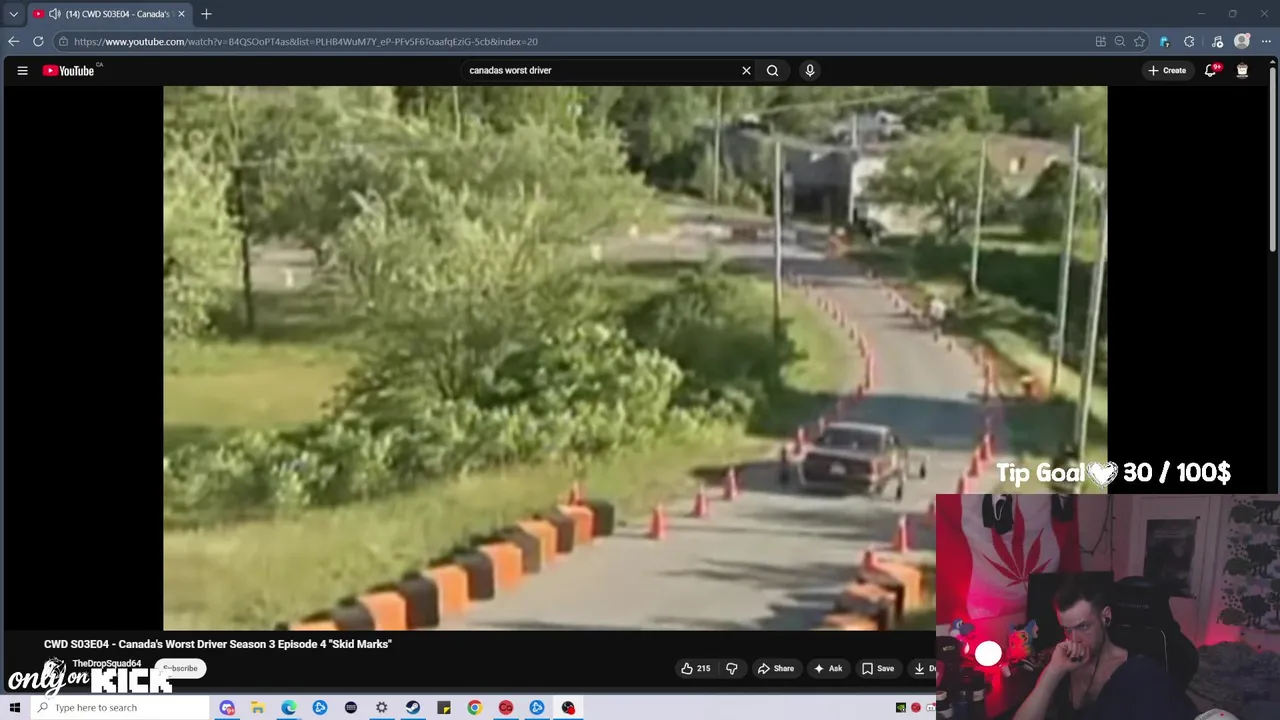Mute the tab with the speaker icon
This screenshot has width=1280, height=720.
point(54,14)
